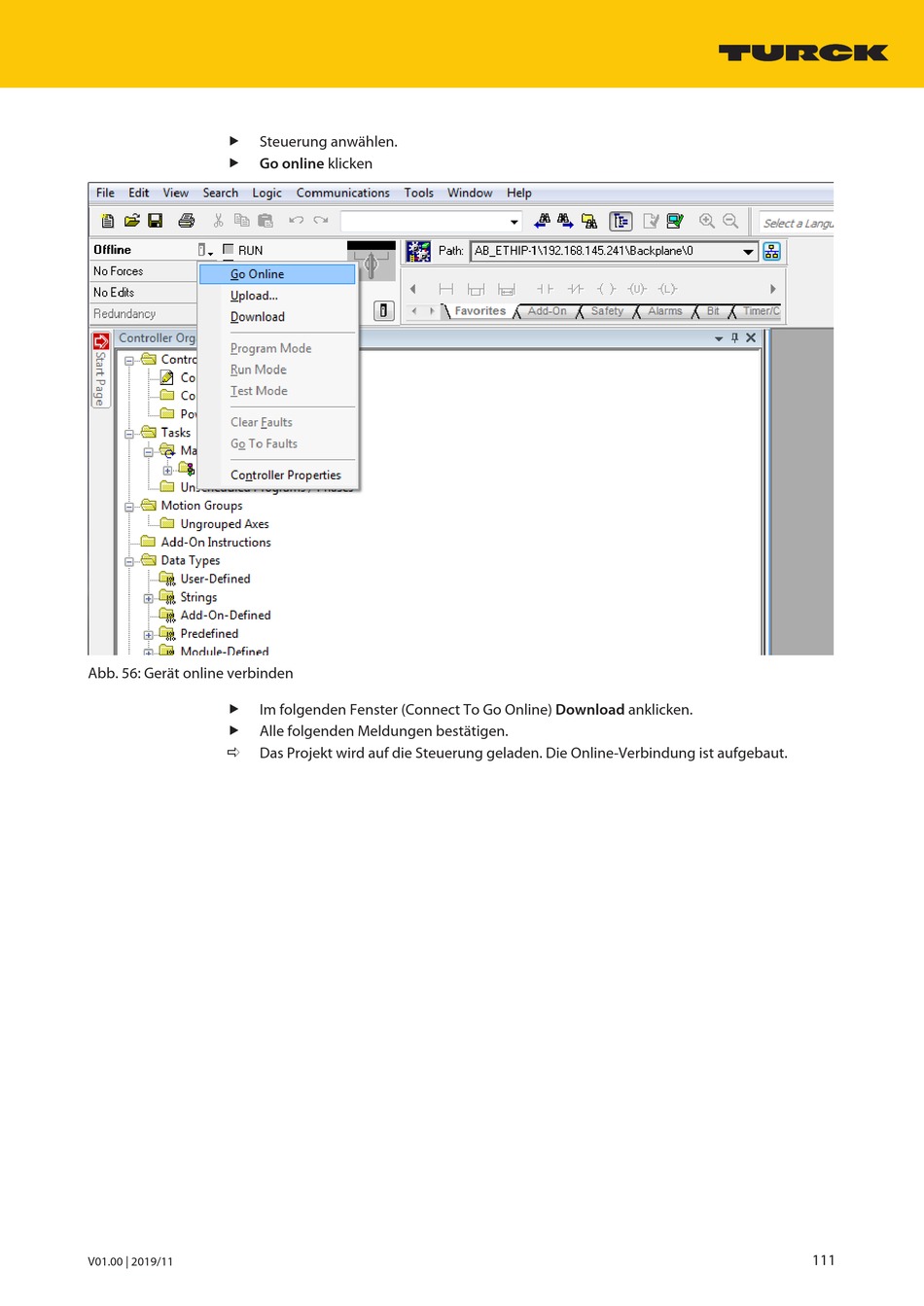Click the branch element icon
Screen dimensions: 924x1306
pyautogui.click(x=476, y=289)
